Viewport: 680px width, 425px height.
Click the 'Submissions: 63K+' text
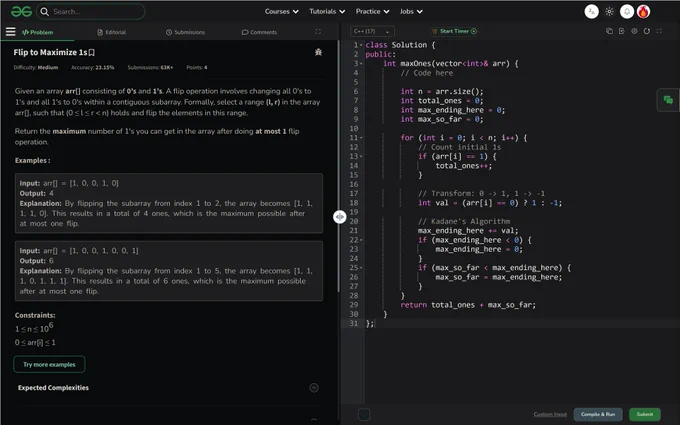(x=150, y=67)
